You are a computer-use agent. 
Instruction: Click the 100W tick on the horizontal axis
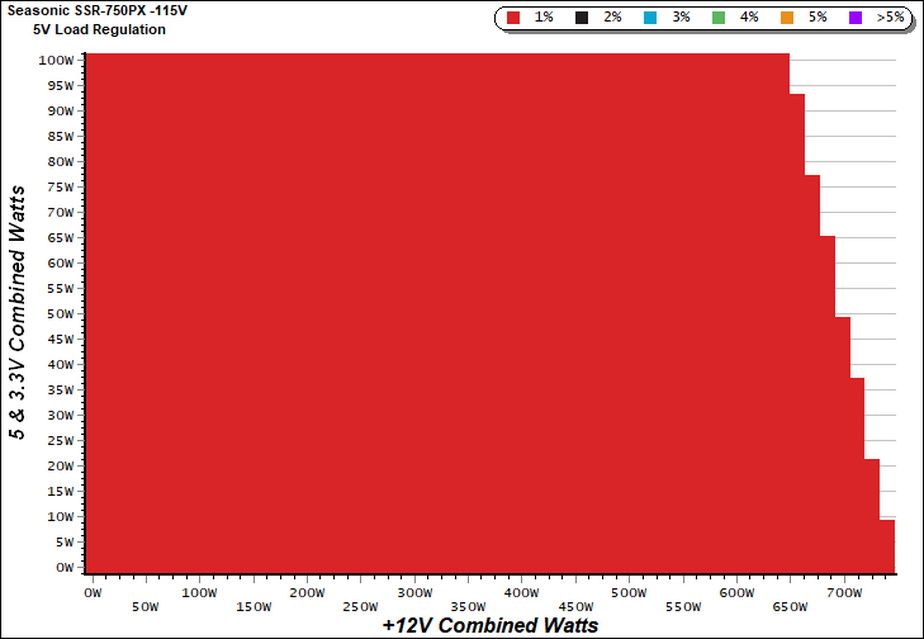point(200,593)
